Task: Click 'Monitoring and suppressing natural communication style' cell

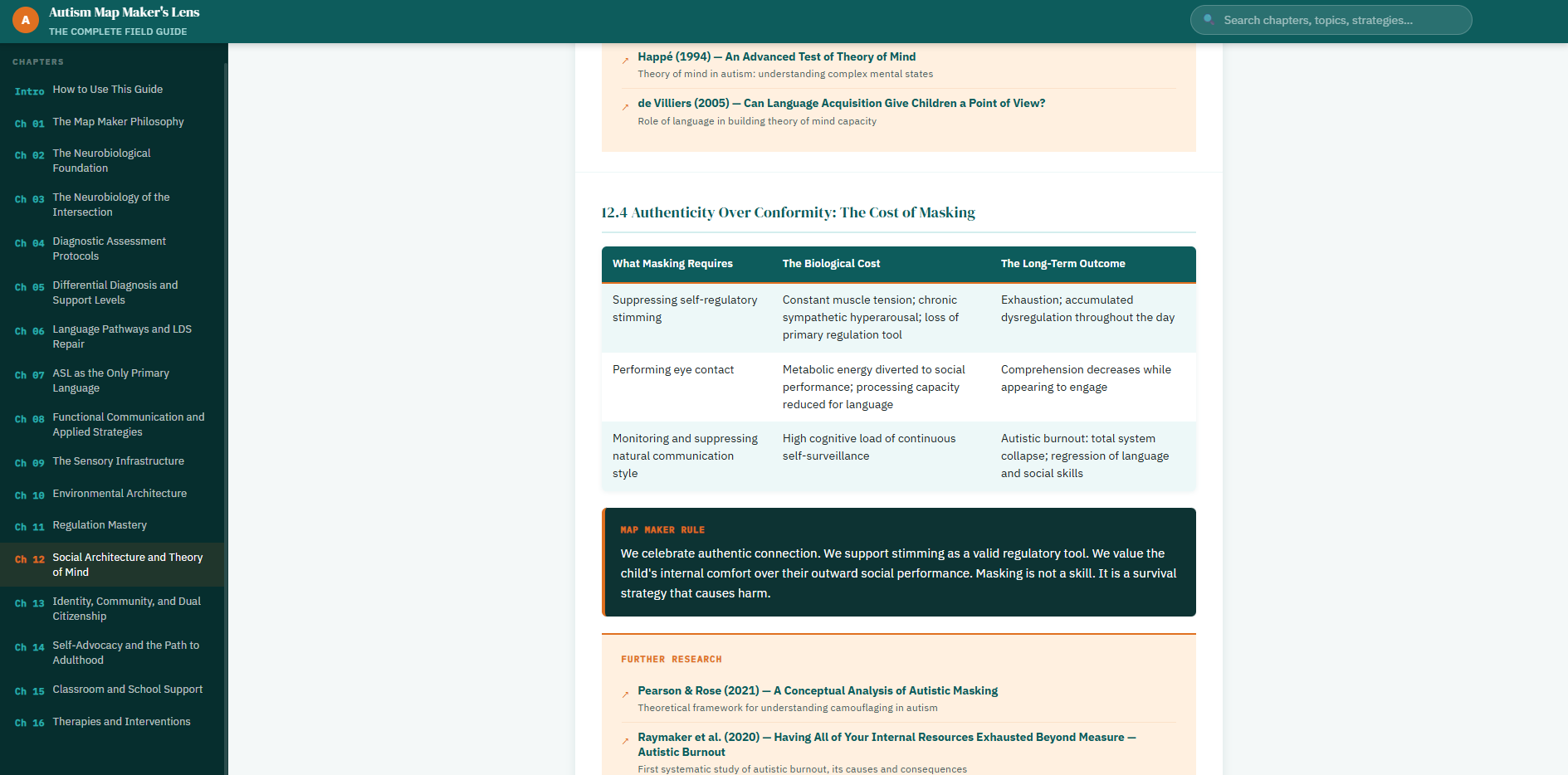Action: coord(685,456)
